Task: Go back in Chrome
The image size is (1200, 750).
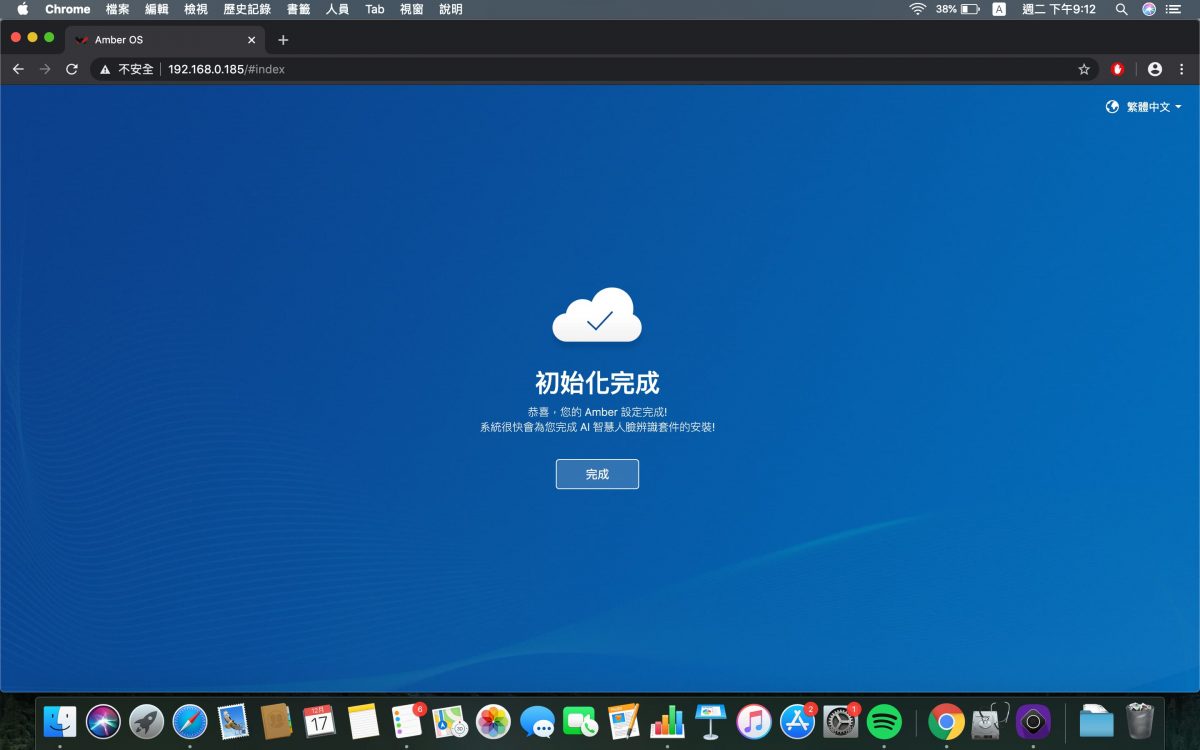Action: (18, 69)
